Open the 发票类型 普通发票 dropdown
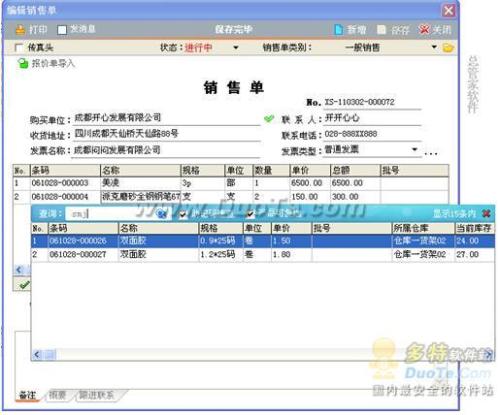Image resolution: width=500 pixels, height=415 pixels. coord(415,149)
